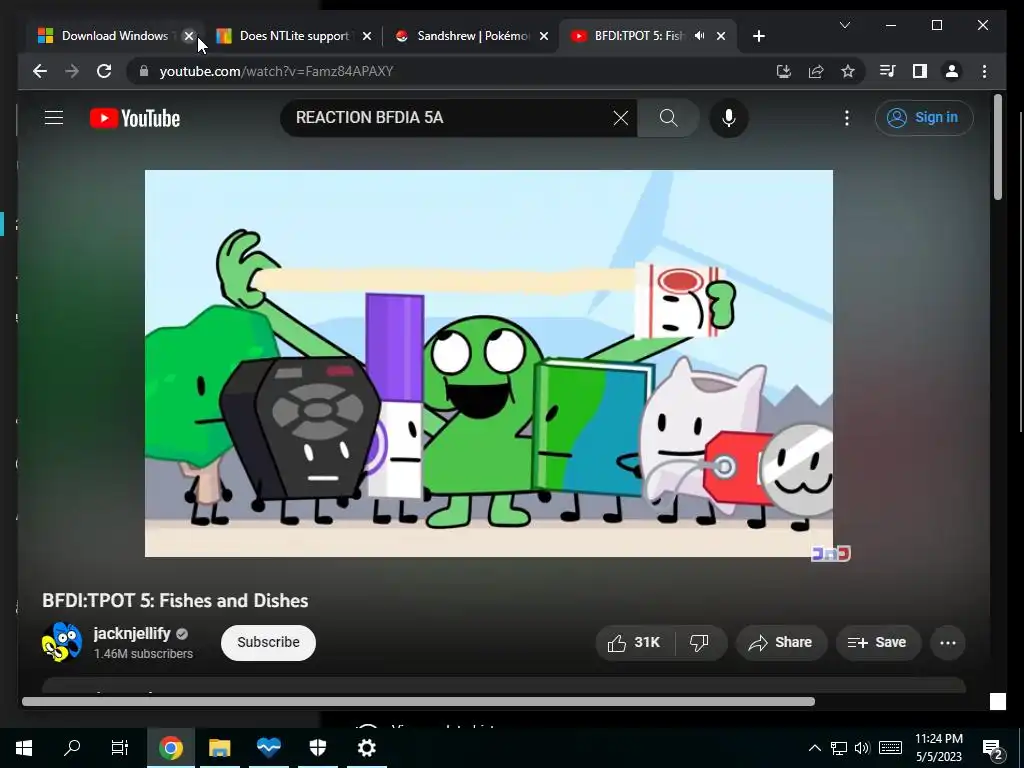Open Chrome media controls icon
This screenshot has height=768, width=1024.
tap(888, 71)
